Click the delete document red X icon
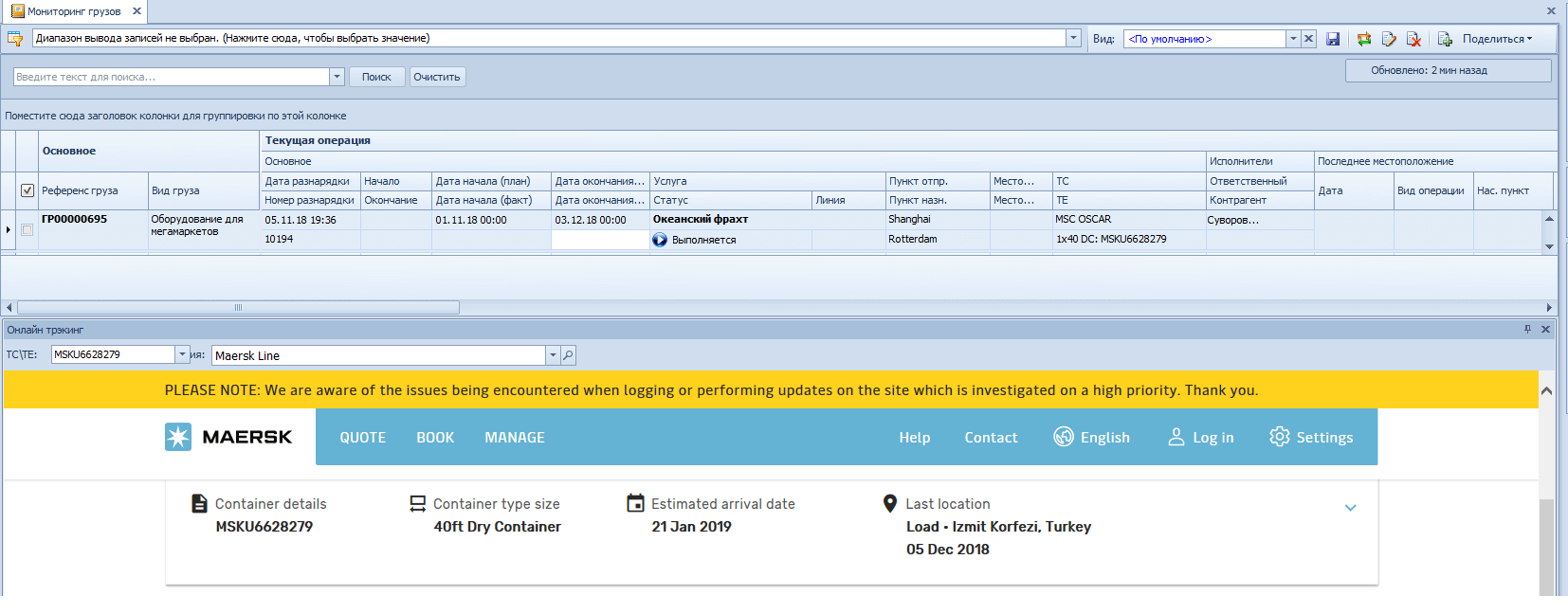The image size is (1568, 614). point(1413,39)
